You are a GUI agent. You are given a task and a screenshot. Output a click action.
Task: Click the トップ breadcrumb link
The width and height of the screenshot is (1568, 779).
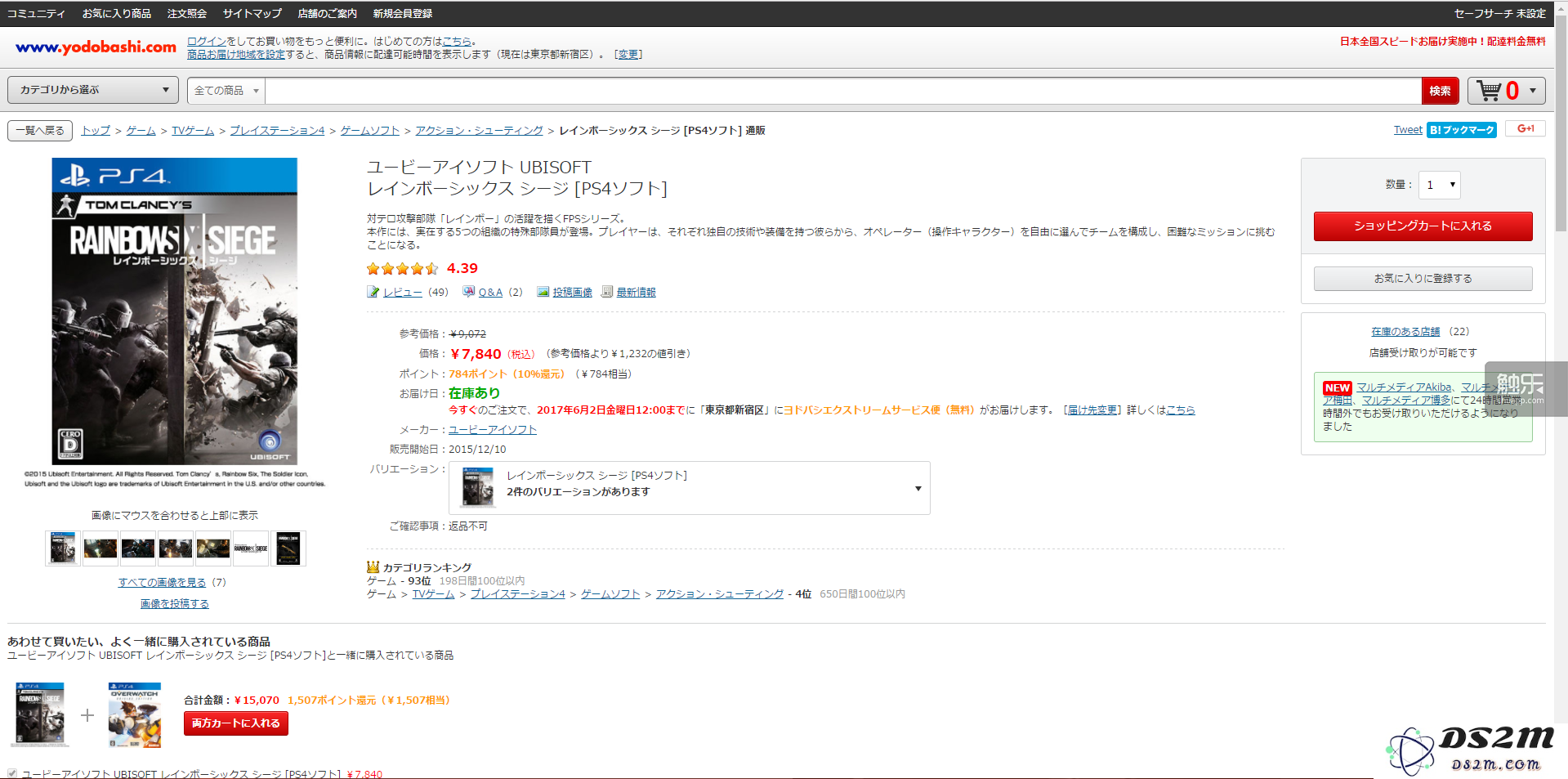pos(96,130)
